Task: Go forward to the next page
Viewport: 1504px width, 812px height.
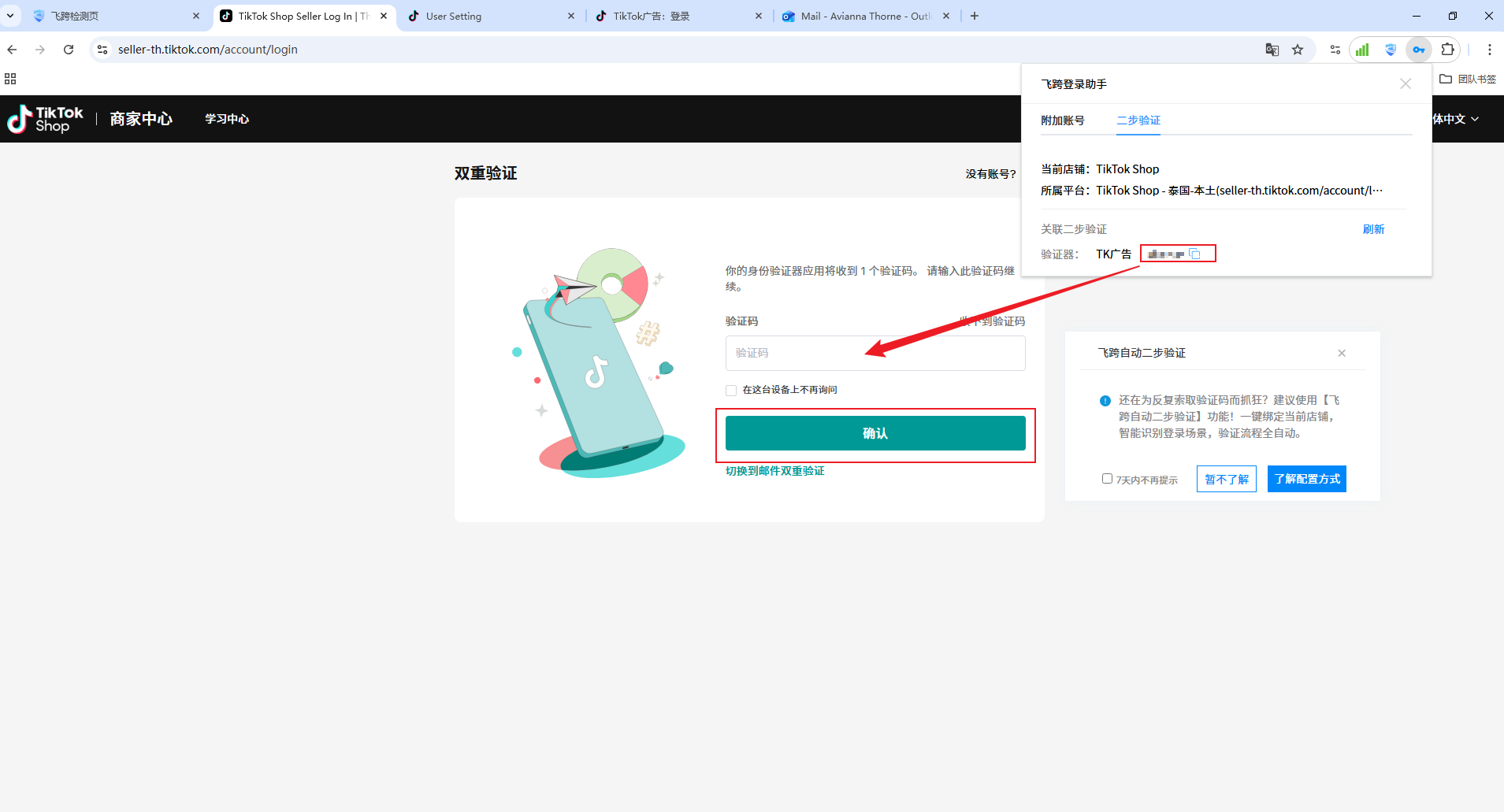Action: pyautogui.click(x=40, y=50)
